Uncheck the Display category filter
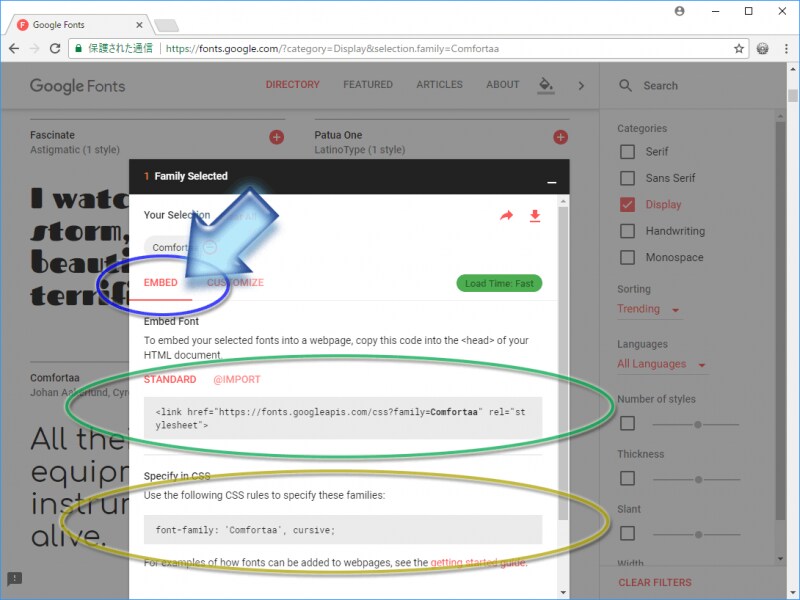 coord(627,204)
